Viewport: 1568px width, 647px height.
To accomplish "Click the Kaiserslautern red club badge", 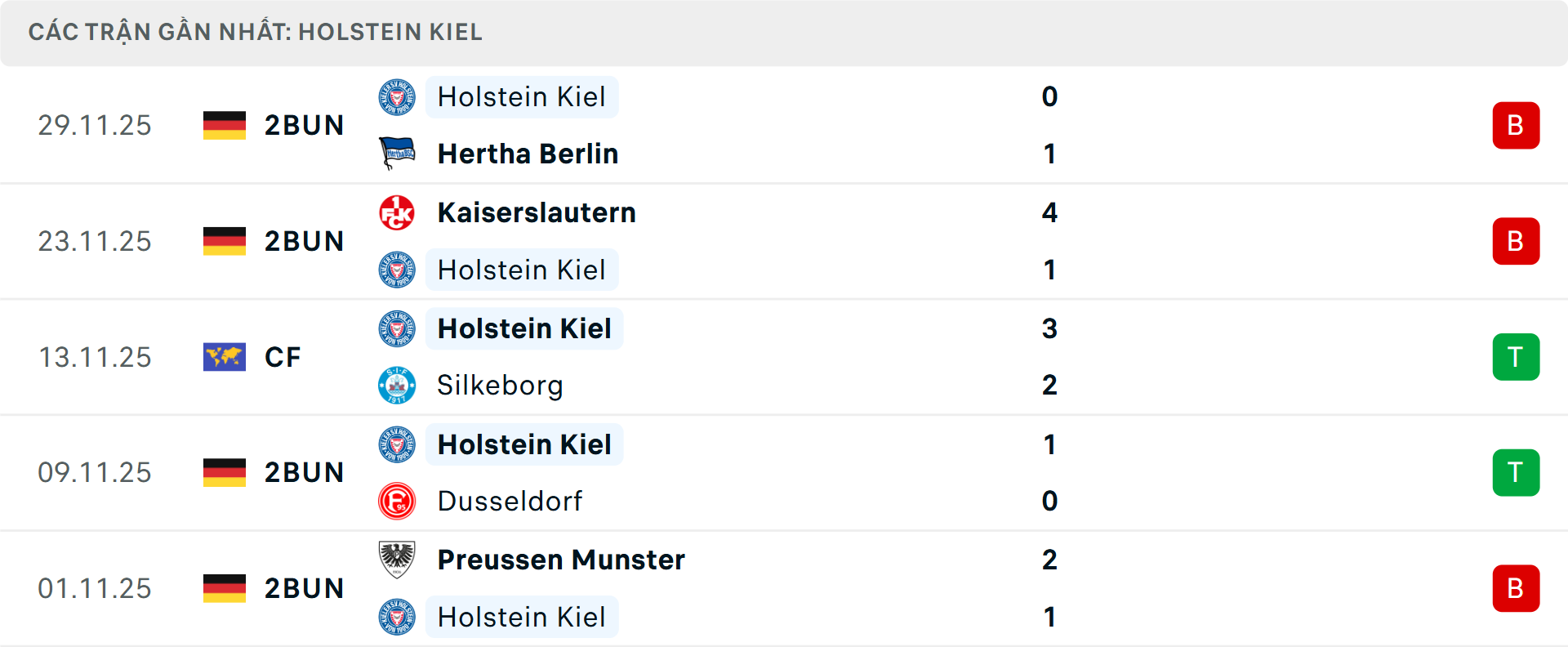I will click(x=398, y=212).
